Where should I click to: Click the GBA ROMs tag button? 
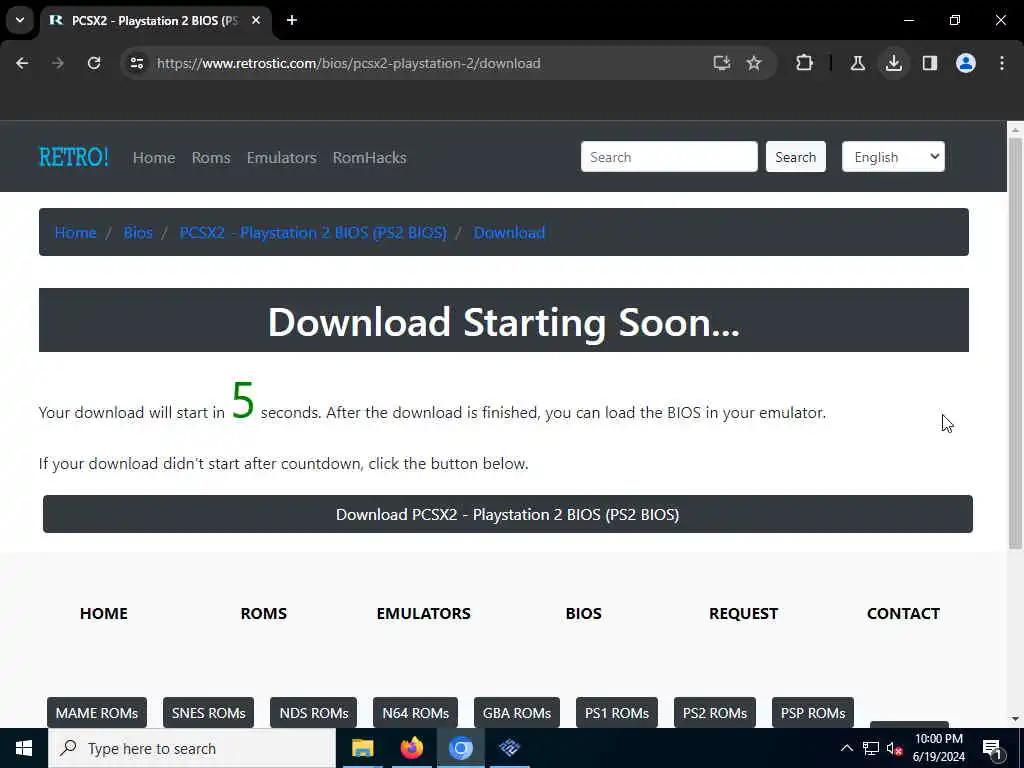517,712
